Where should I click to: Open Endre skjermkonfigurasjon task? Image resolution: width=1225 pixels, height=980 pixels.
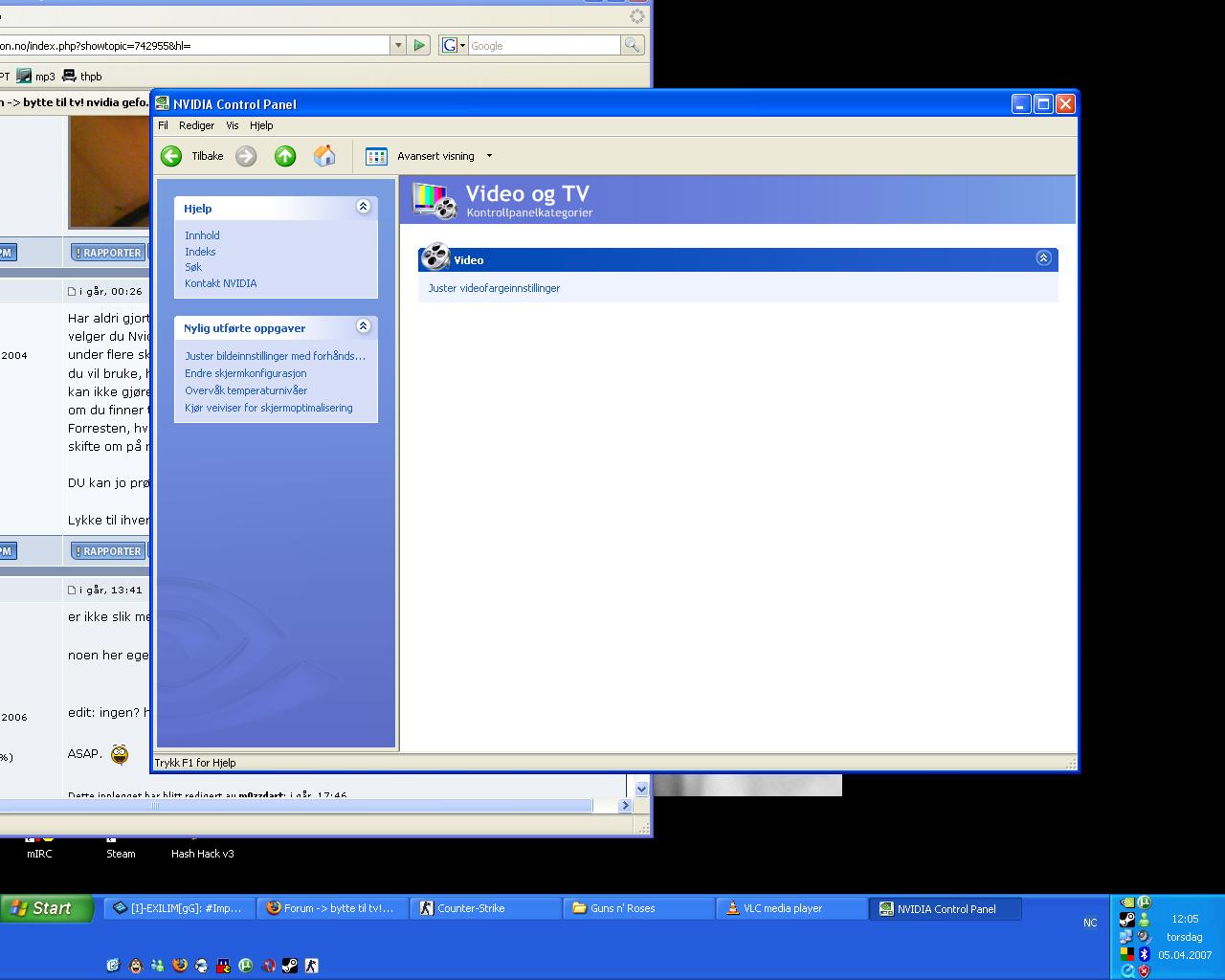tap(246, 373)
